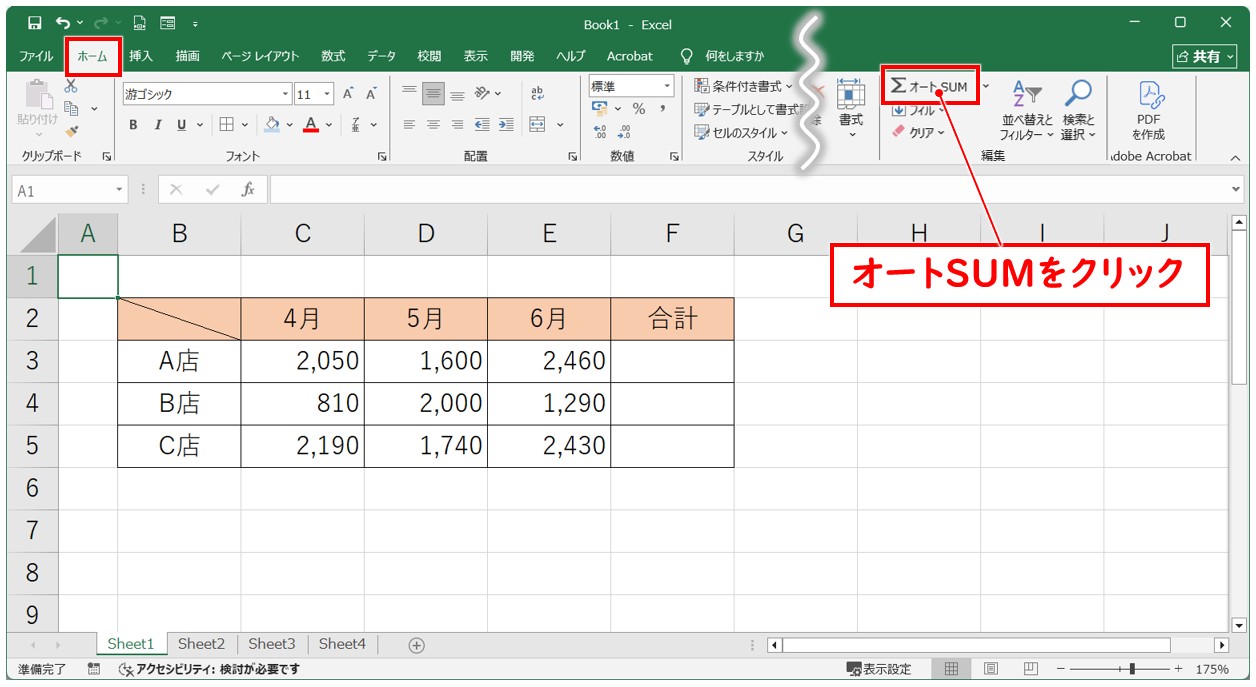Image resolution: width=1256 pixels, height=687 pixels.
Task: Click the AutoSUM (オートSUM) button
Action: [x=929, y=87]
